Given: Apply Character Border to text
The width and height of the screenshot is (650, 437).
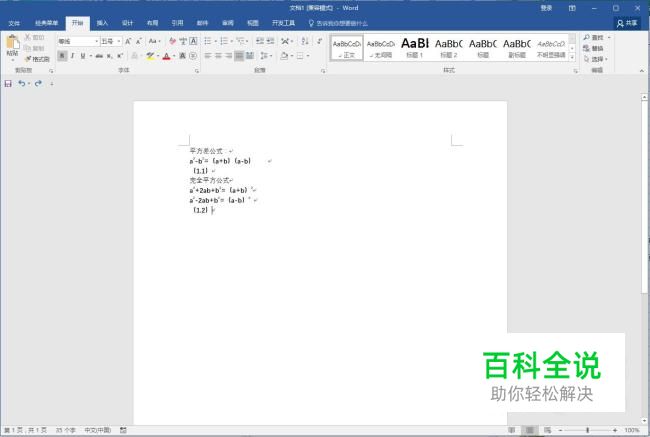Looking at the screenshot, I should click(x=193, y=41).
